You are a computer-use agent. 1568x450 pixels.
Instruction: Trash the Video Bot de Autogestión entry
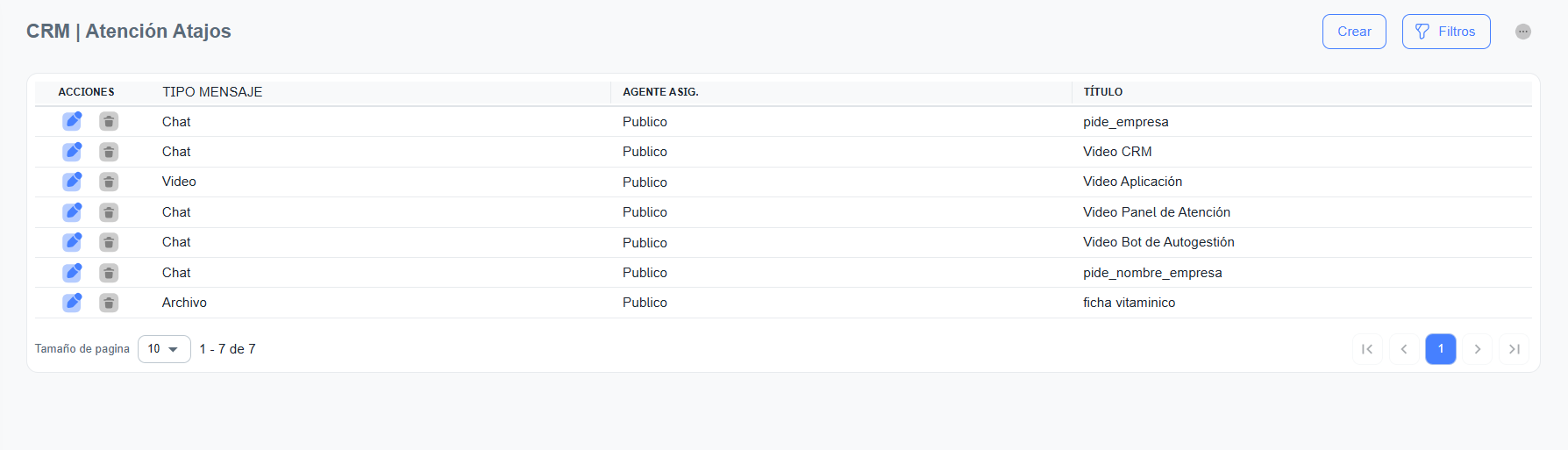(109, 242)
